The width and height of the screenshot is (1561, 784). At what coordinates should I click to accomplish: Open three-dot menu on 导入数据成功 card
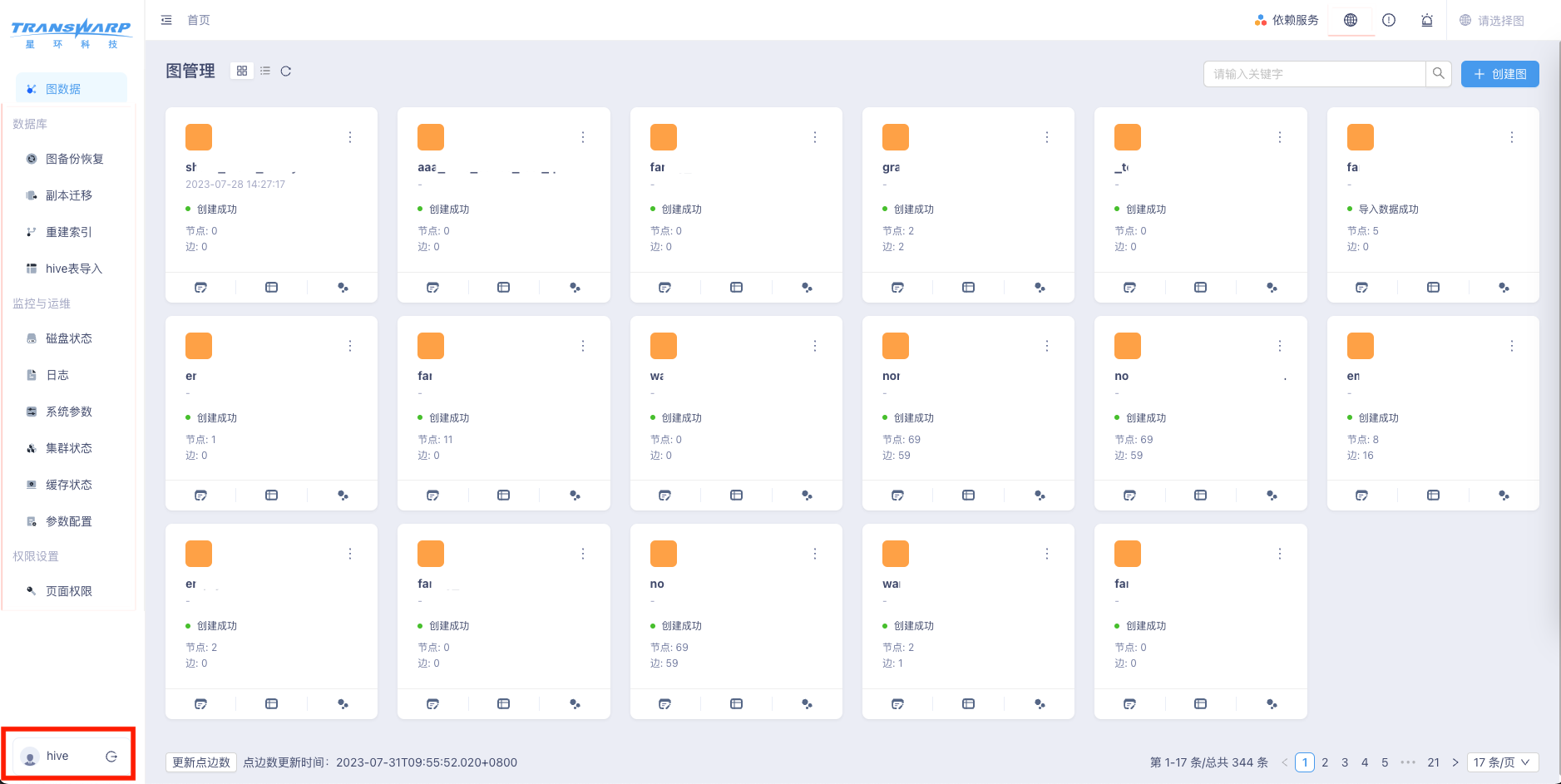(1512, 137)
